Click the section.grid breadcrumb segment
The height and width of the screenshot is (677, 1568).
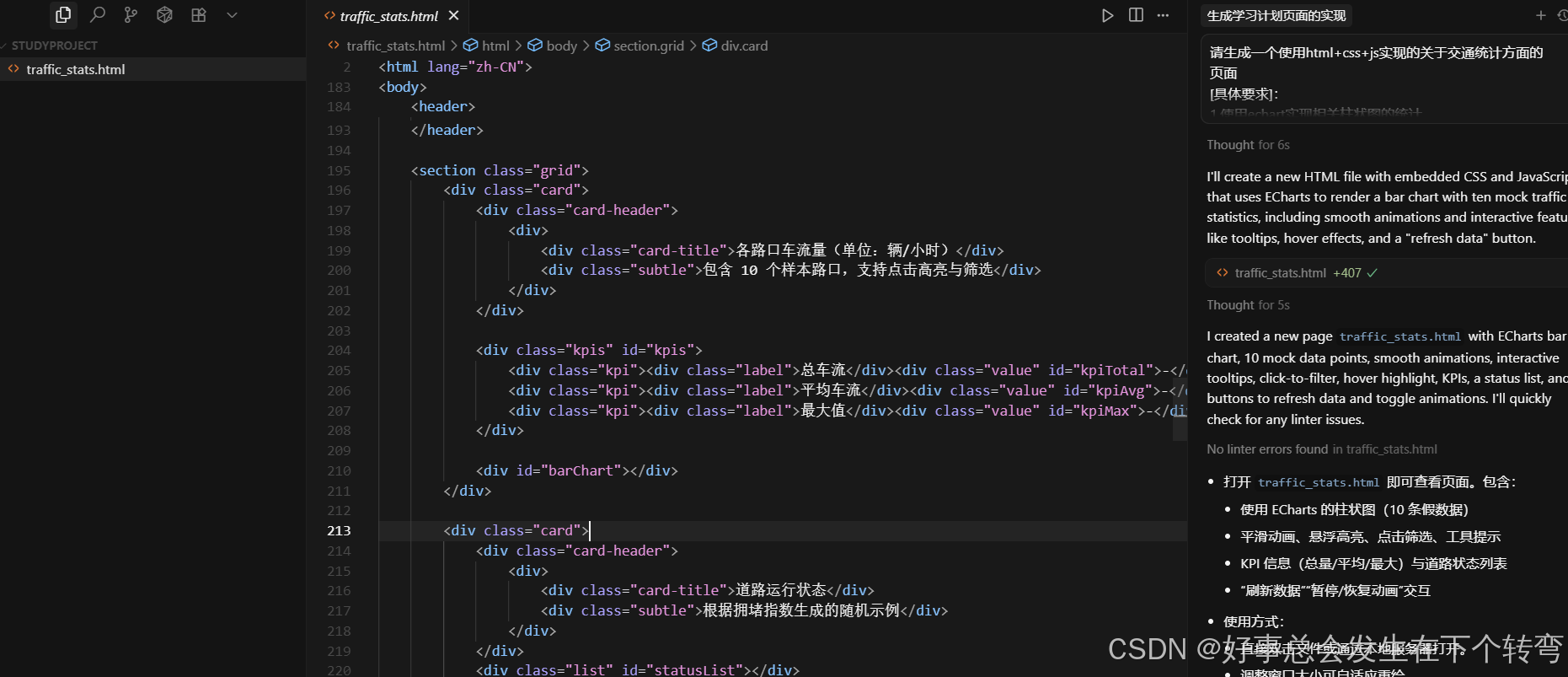click(x=649, y=46)
